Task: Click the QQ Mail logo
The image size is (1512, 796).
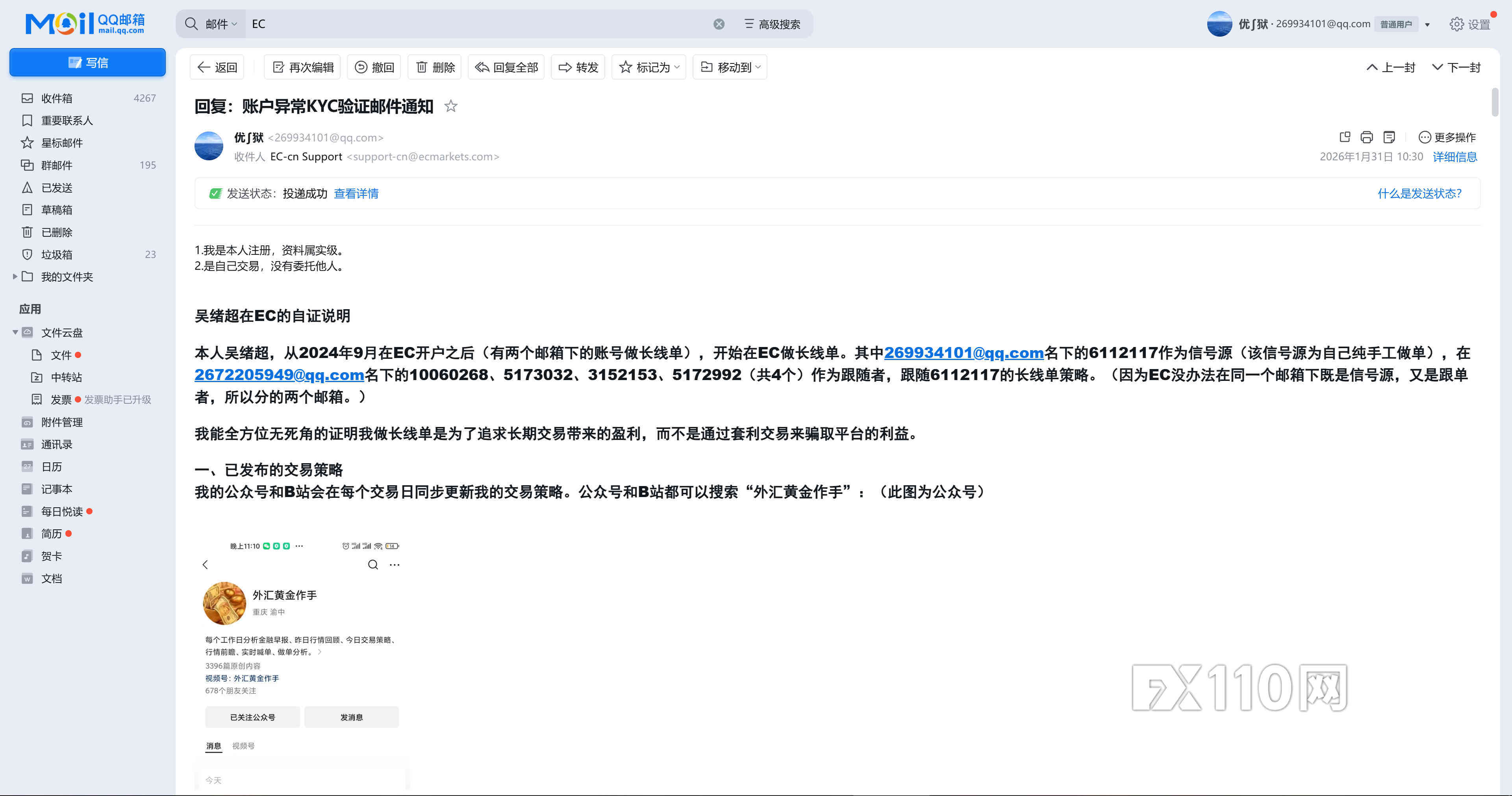Action: tap(85, 24)
